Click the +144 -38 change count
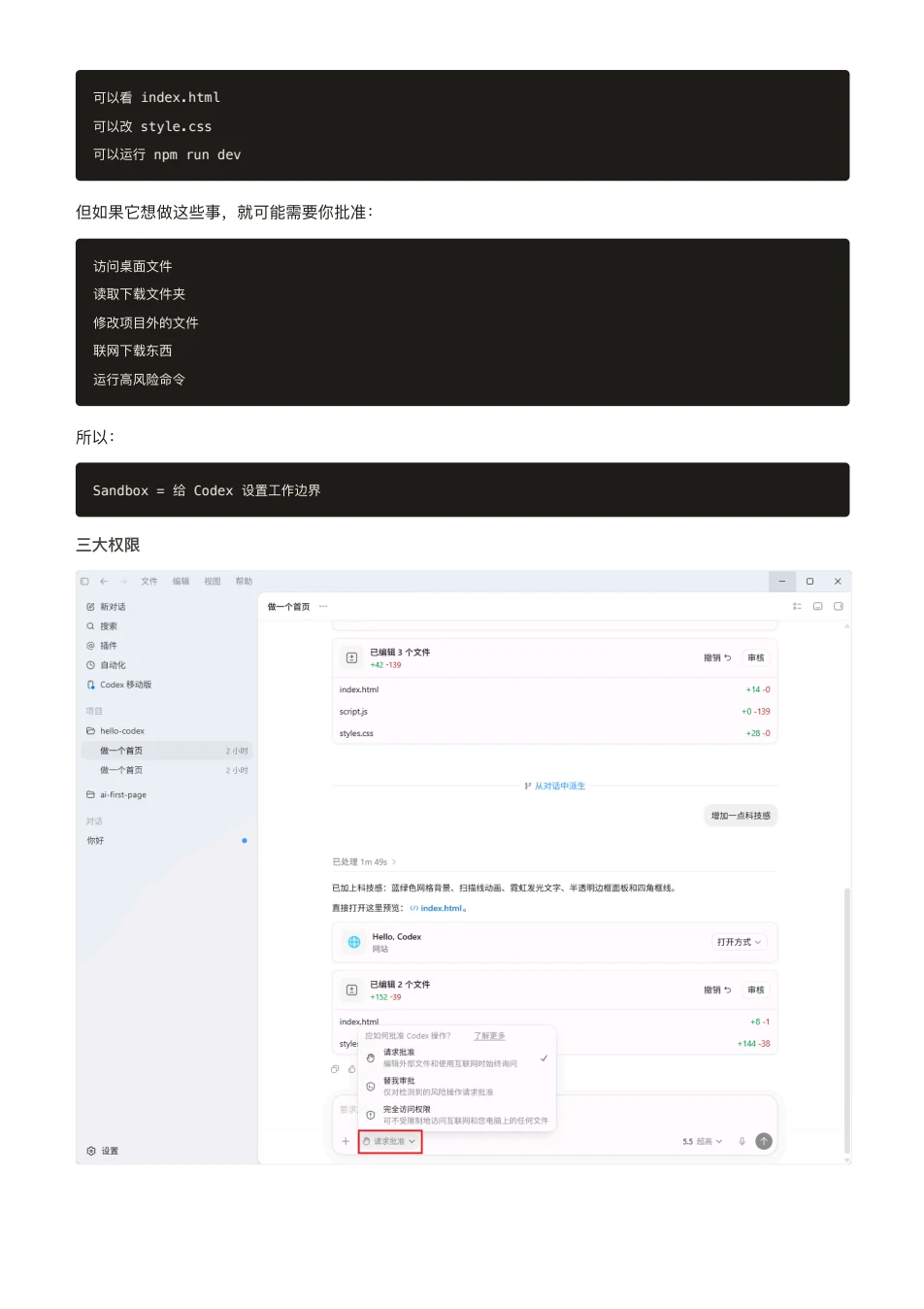 753,1044
